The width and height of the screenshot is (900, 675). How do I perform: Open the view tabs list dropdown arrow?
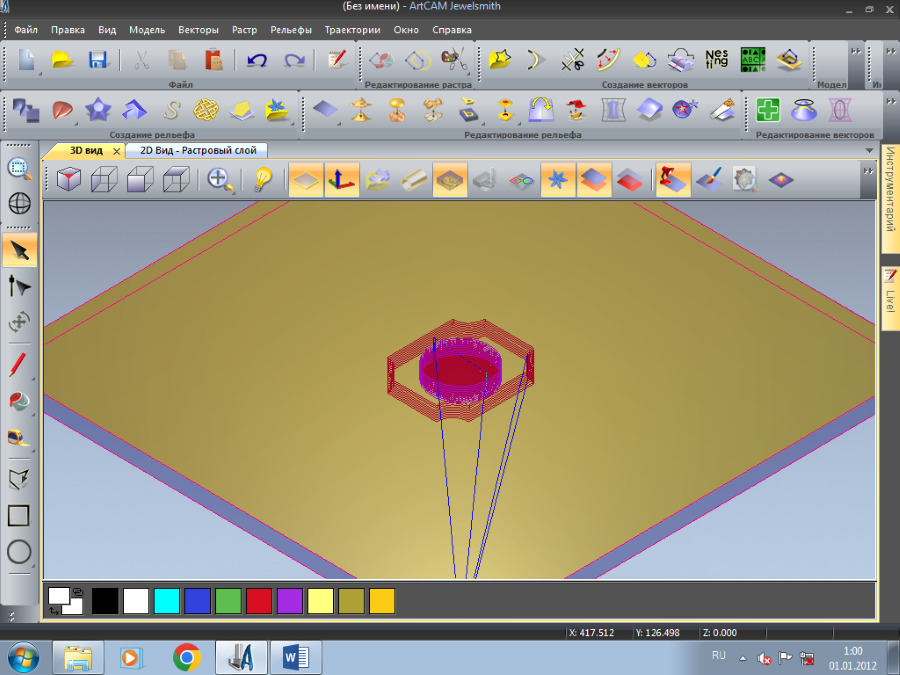[868, 151]
